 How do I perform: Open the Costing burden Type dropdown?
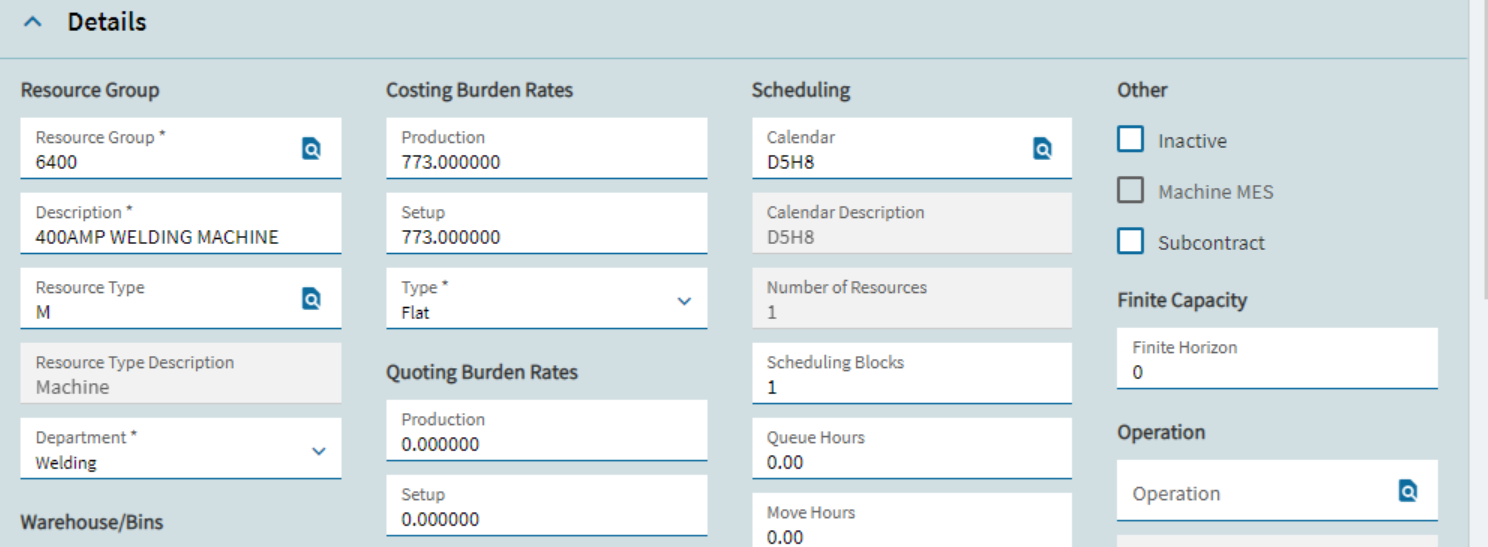tap(684, 301)
